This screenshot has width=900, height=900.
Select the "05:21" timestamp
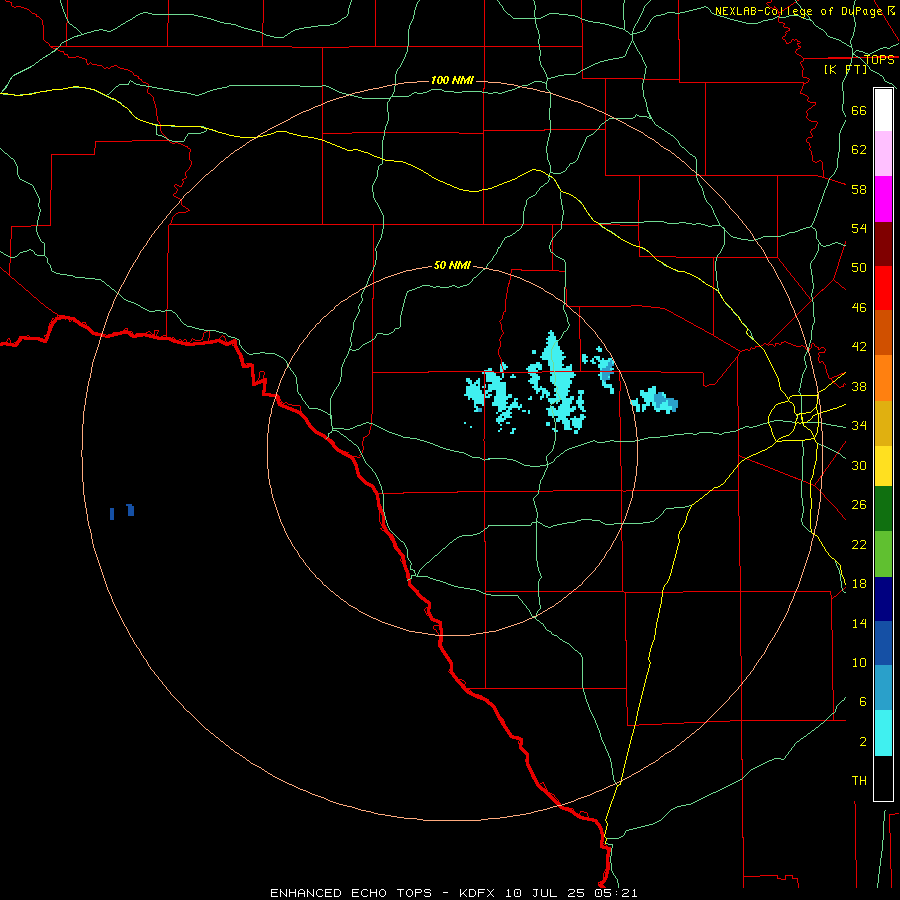[x=616, y=893]
